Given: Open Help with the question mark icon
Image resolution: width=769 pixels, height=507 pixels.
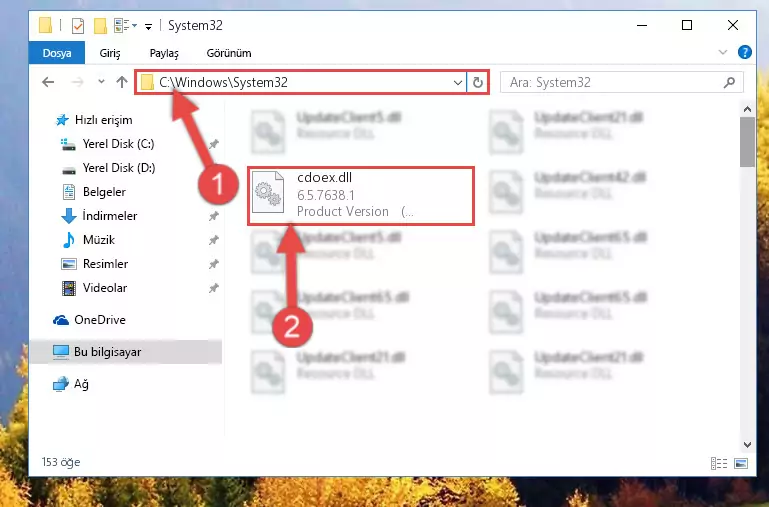Looking at the screenshot, I should click(x=744, y=52).
